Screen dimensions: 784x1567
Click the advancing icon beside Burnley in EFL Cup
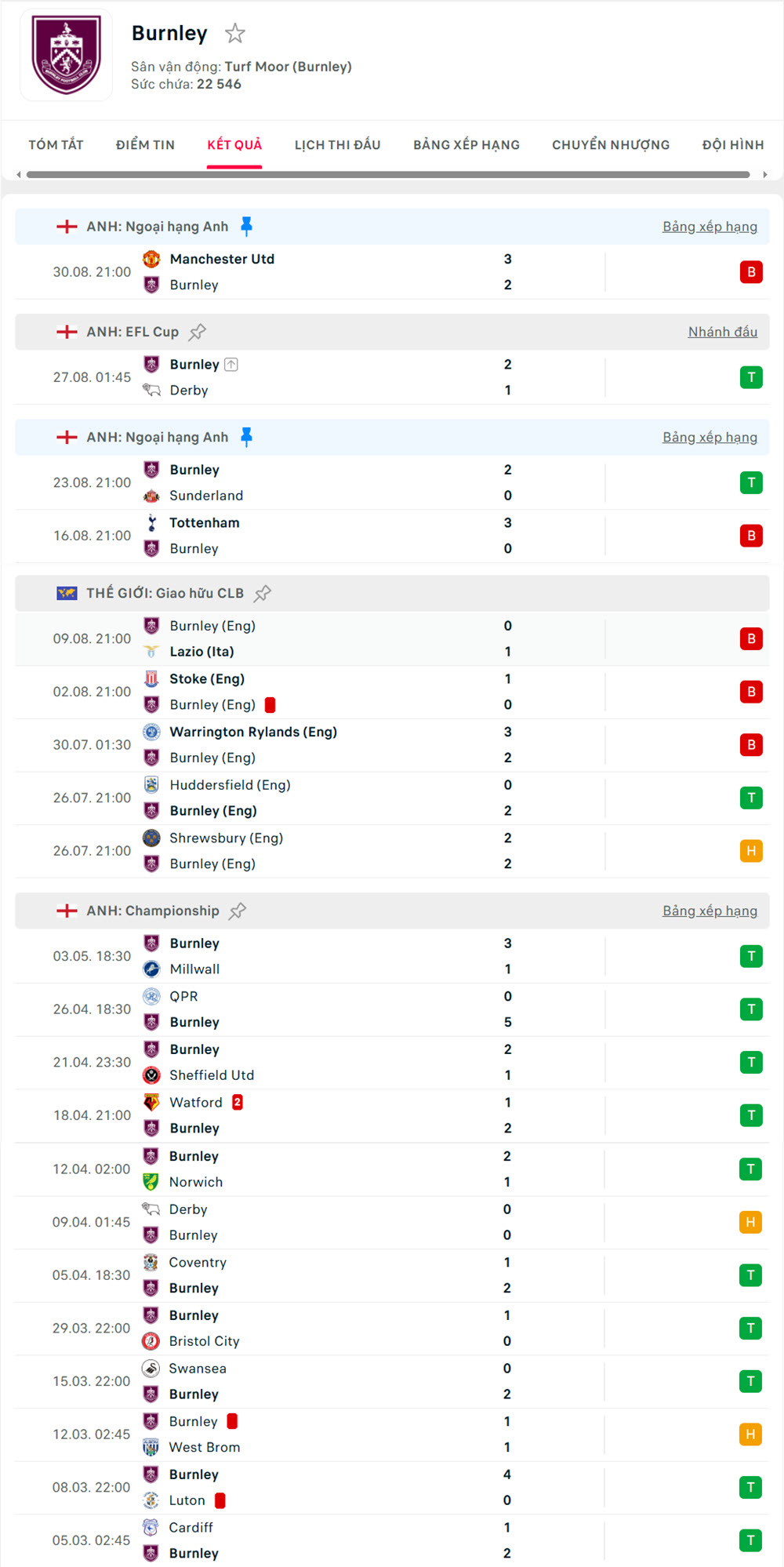[x=231, y=365]
